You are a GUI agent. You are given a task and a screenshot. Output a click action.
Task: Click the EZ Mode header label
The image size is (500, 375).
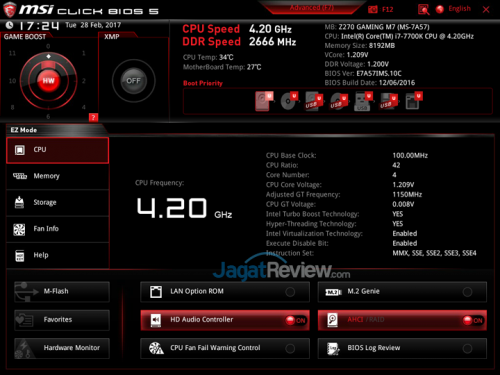click(x=24, y=130)
